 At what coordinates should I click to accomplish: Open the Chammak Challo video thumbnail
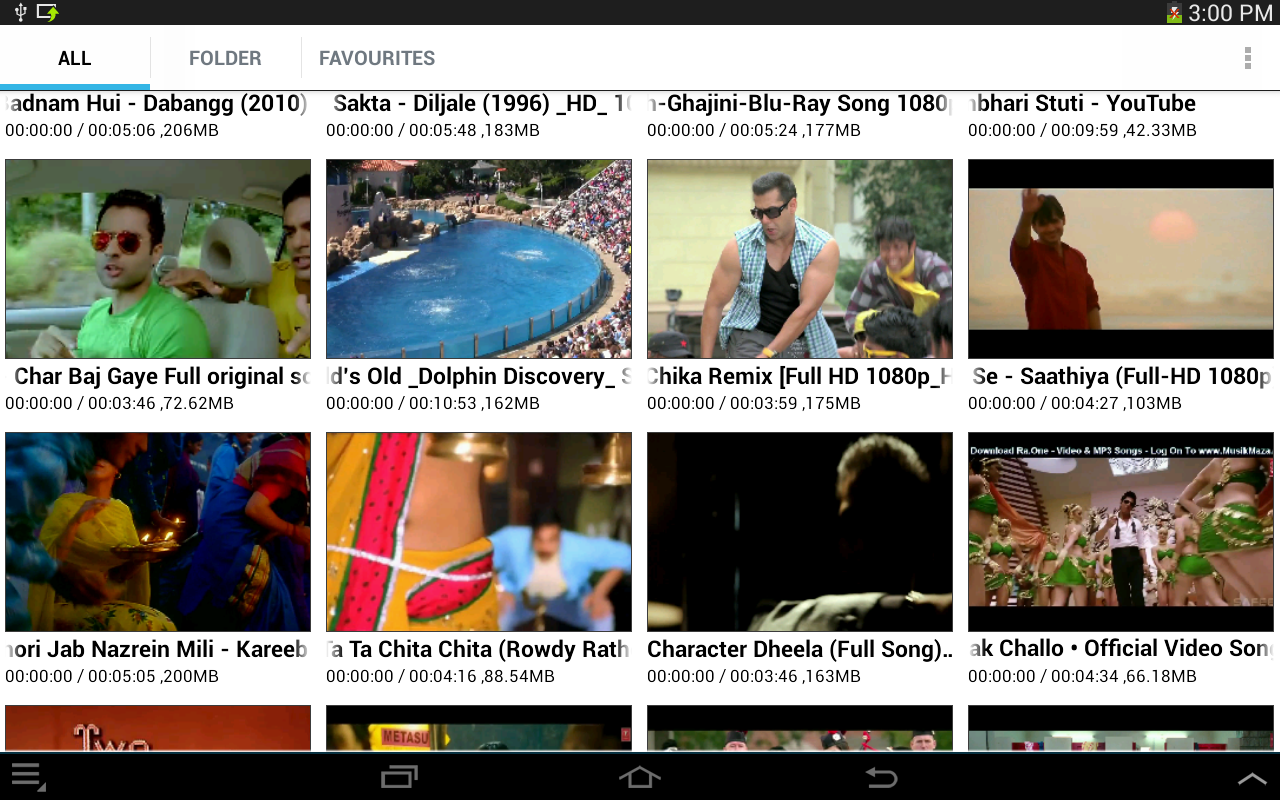click(1120, 531)
